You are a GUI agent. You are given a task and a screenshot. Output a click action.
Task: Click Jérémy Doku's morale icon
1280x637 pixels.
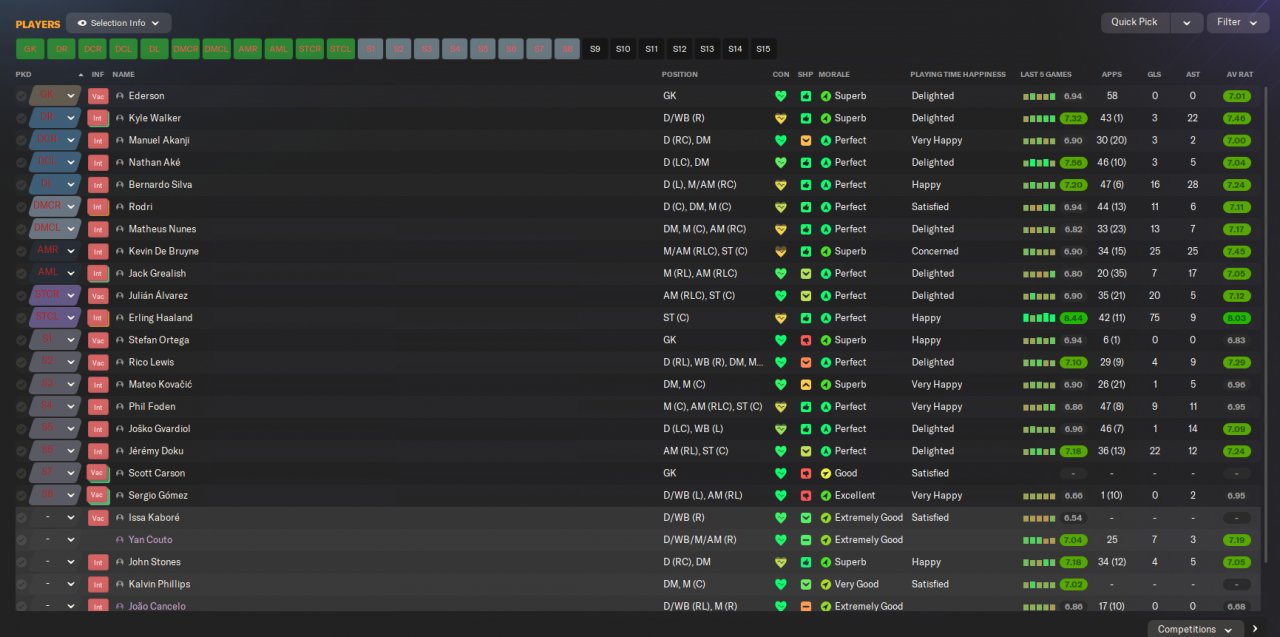click(826, 451)
